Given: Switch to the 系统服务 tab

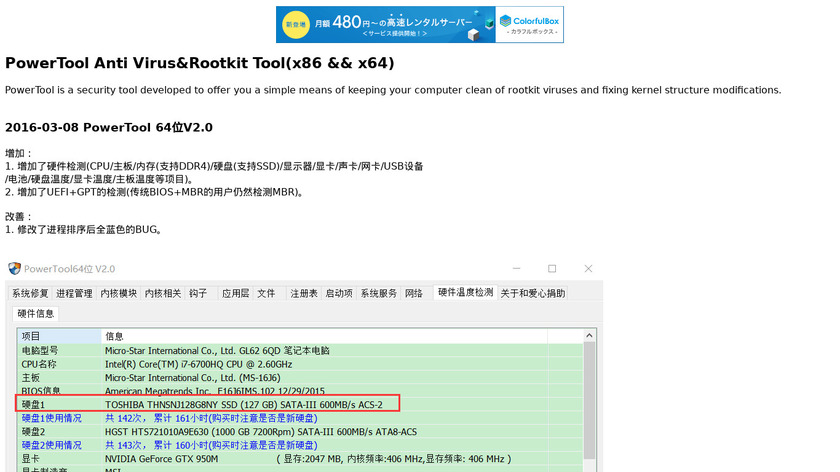Looking at the screenshot, I should point(379,294).
